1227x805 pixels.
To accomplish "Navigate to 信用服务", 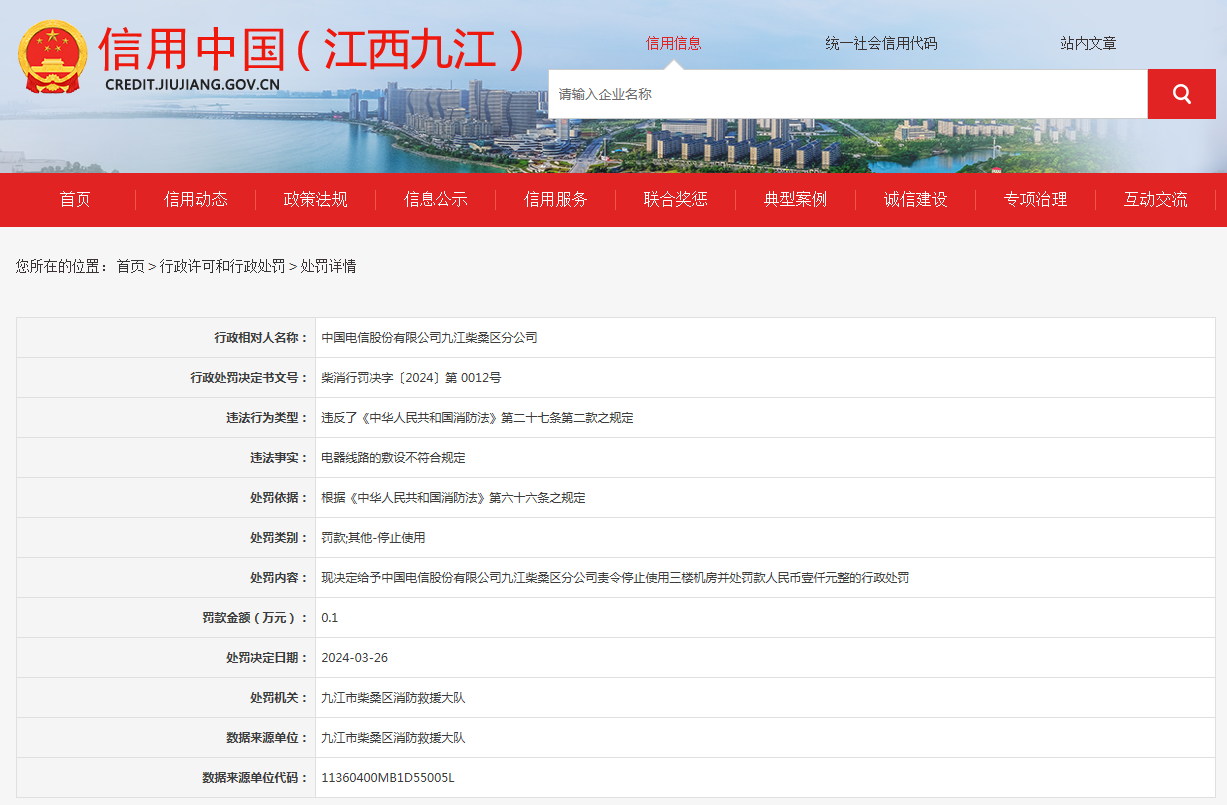I will [x=556, y=199].
